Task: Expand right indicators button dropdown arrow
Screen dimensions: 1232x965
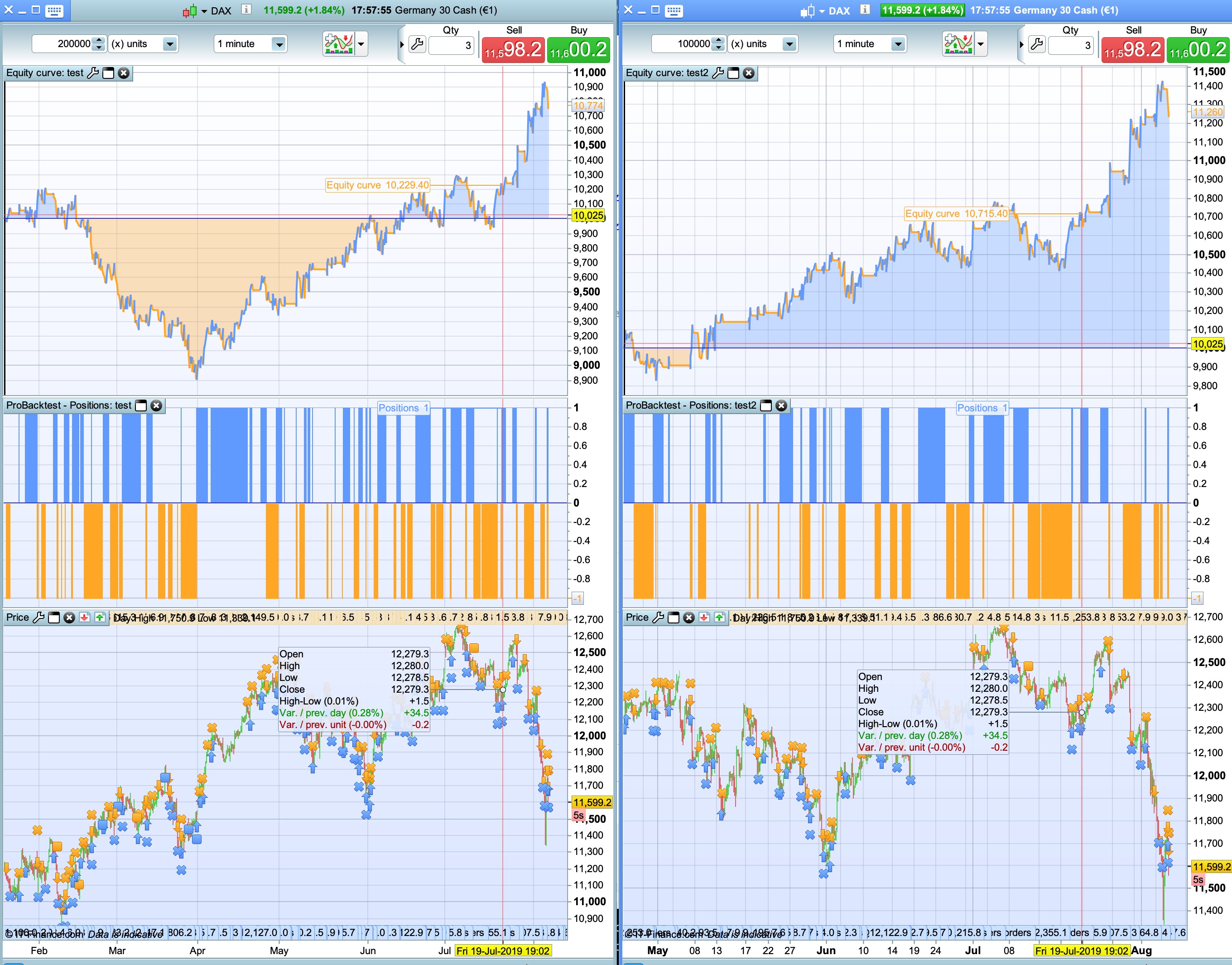Action: pyautogui.click(x=980, y=44)
